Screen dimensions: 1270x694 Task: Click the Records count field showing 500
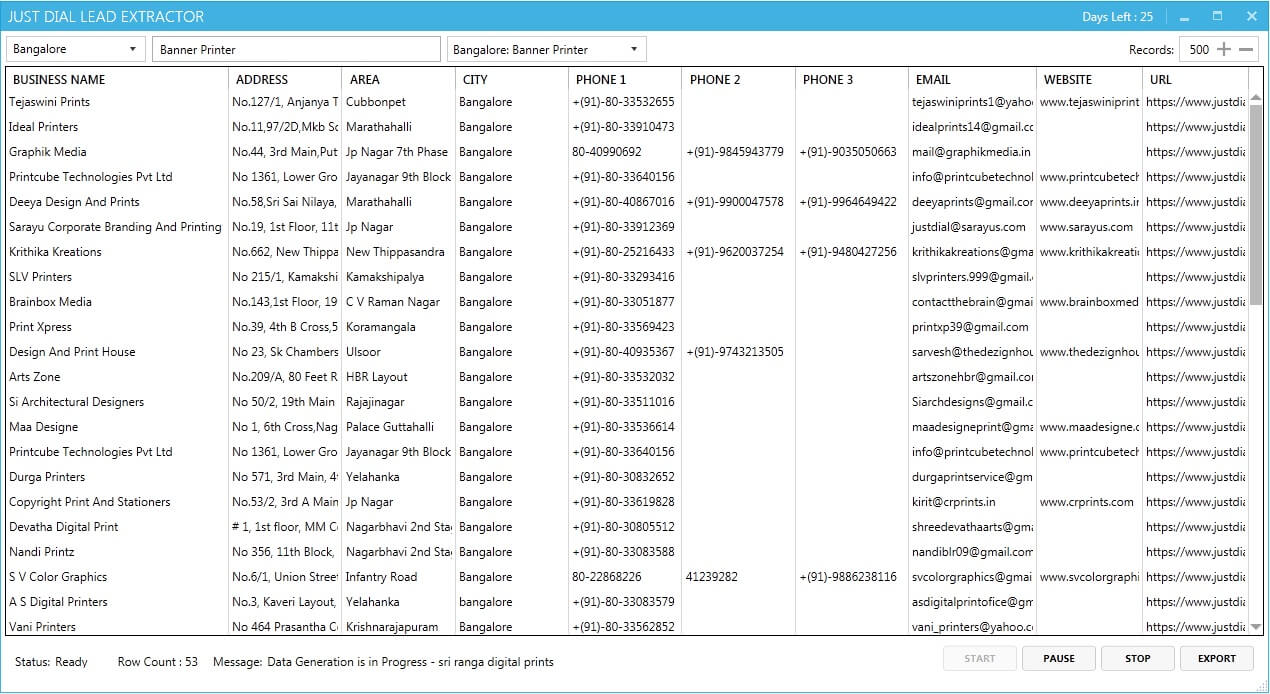coord(1197,49)
